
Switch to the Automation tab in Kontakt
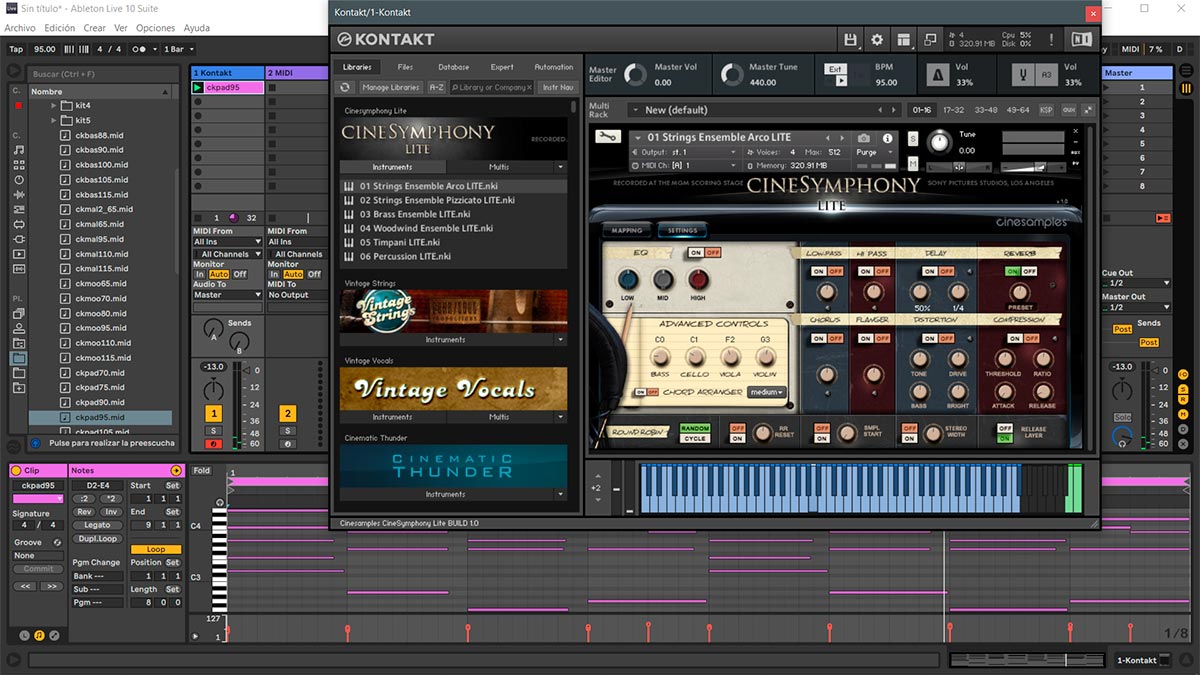click(x=553, y=67)
